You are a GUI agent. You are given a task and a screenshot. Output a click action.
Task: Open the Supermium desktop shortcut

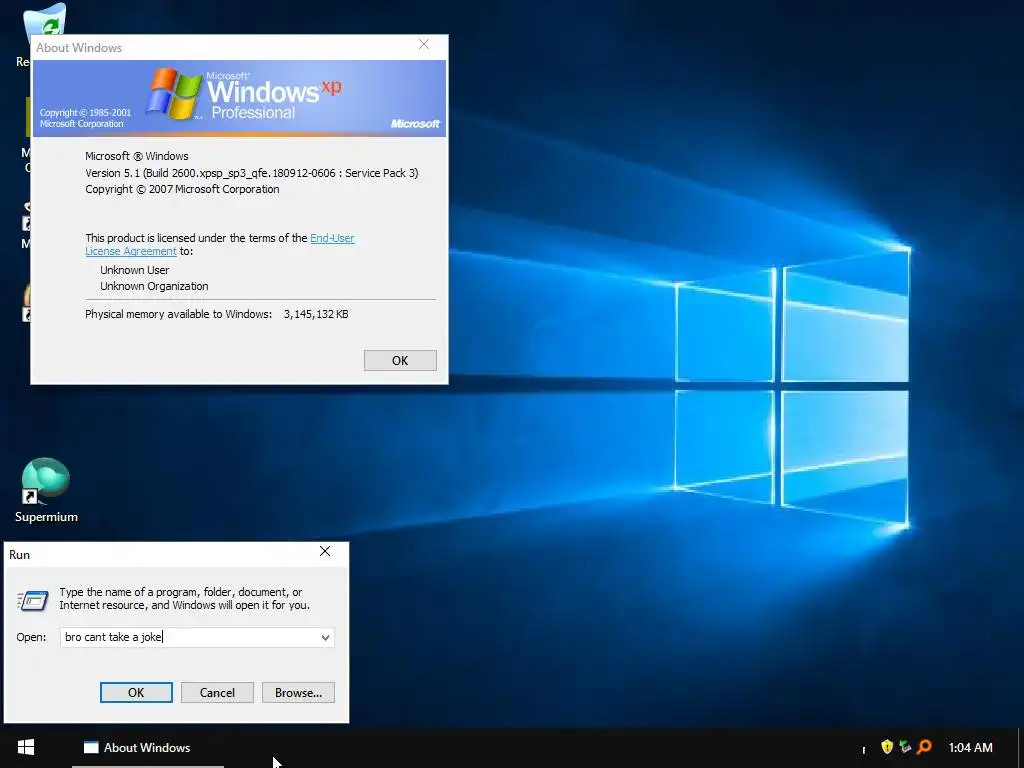pos(46,490)
